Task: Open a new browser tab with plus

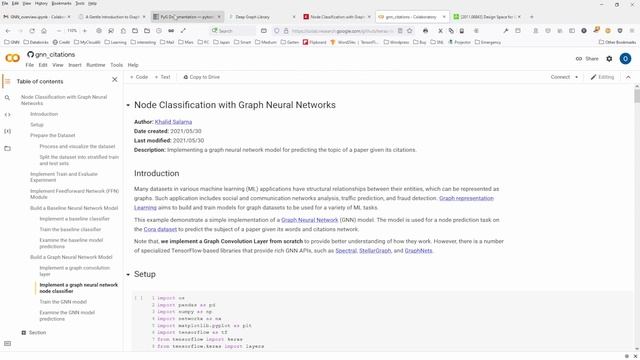Action: point(531,17)
